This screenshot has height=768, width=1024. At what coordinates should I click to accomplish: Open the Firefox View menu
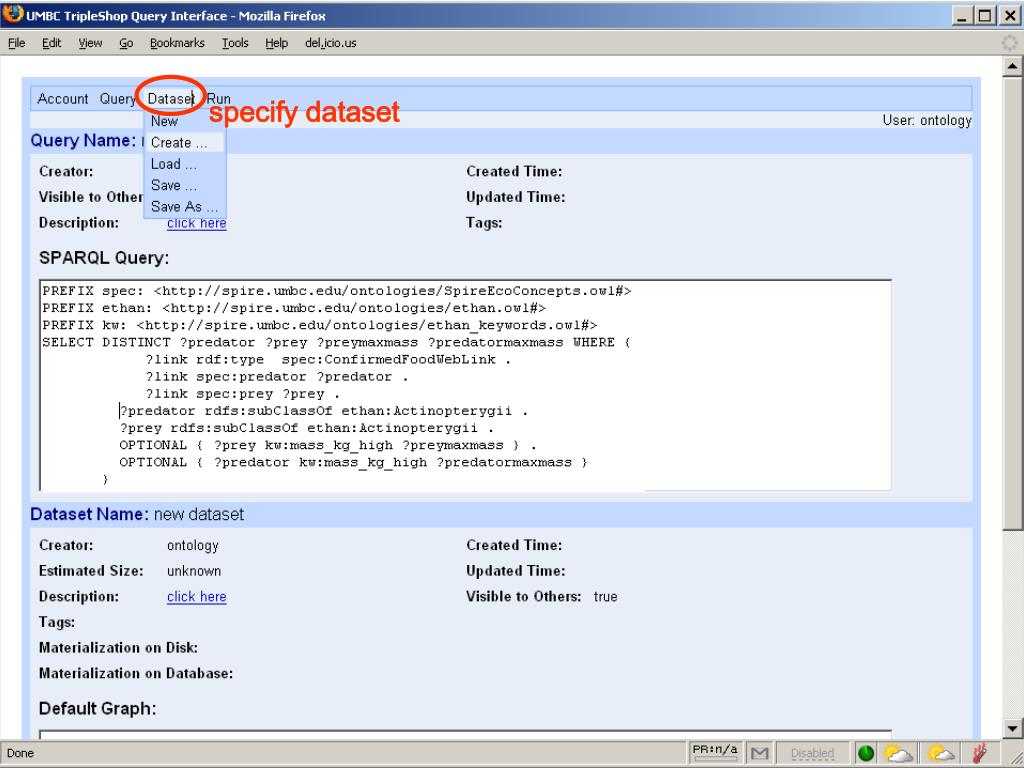point(90,43)
